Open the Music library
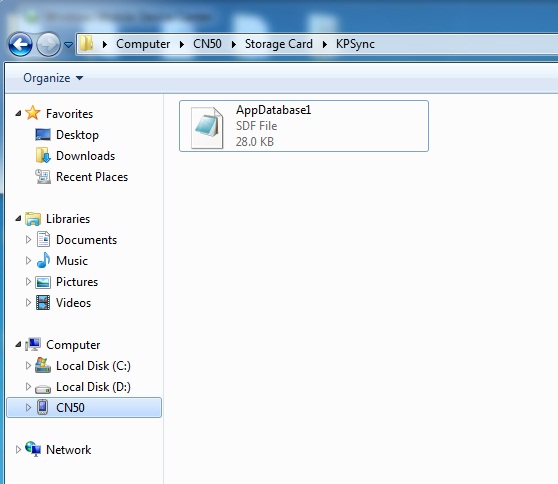Image resolution: width=558 pixels, height=484 pixels. point(72,261)
